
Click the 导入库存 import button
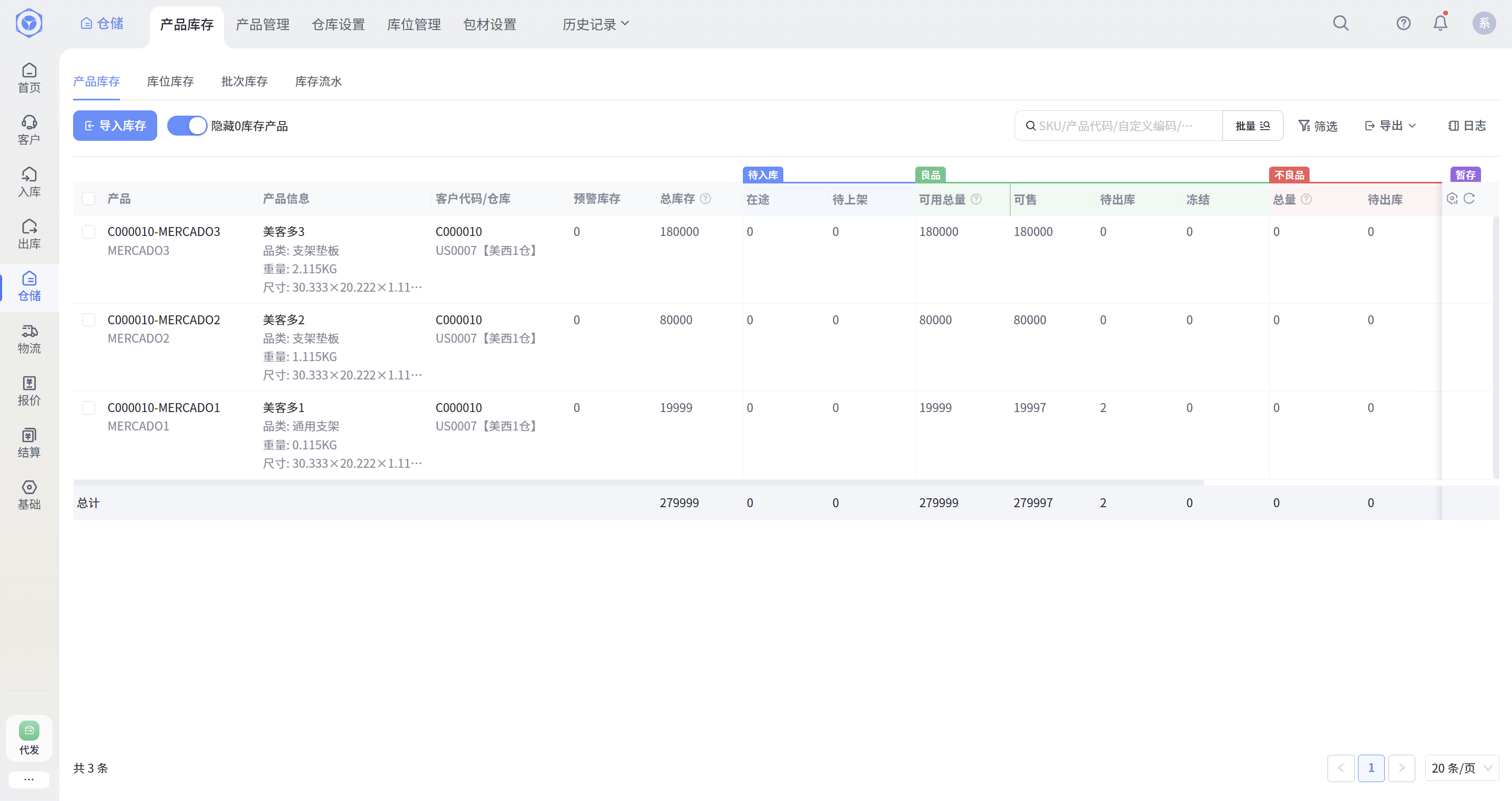coord(115,126)
